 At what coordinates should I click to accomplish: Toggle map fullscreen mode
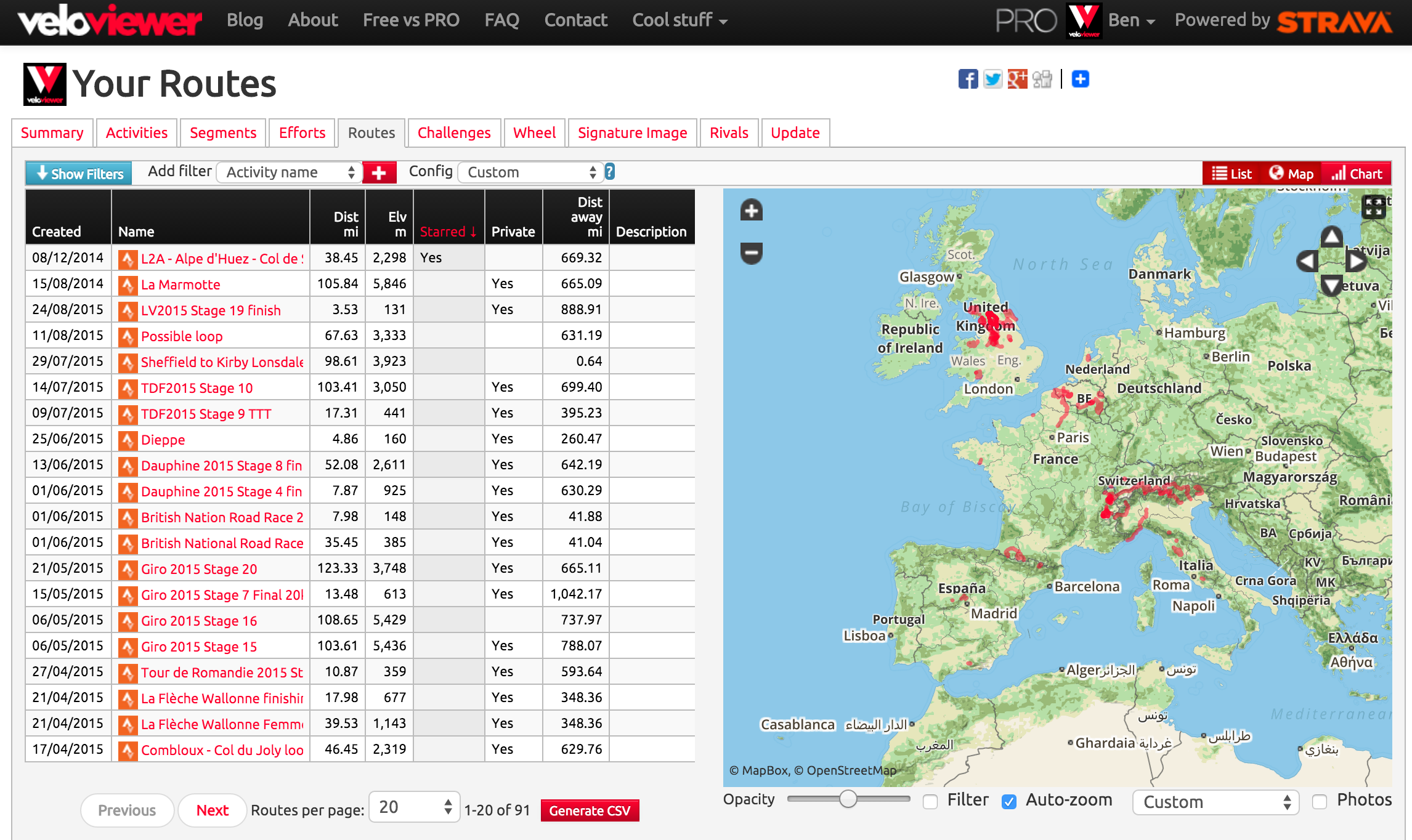point(1373,207)
